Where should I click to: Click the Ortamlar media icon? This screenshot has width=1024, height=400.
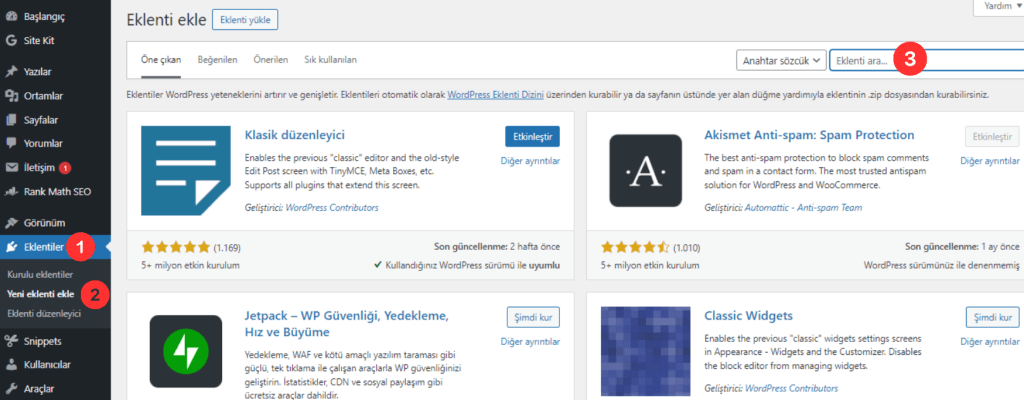pos(10,96)
